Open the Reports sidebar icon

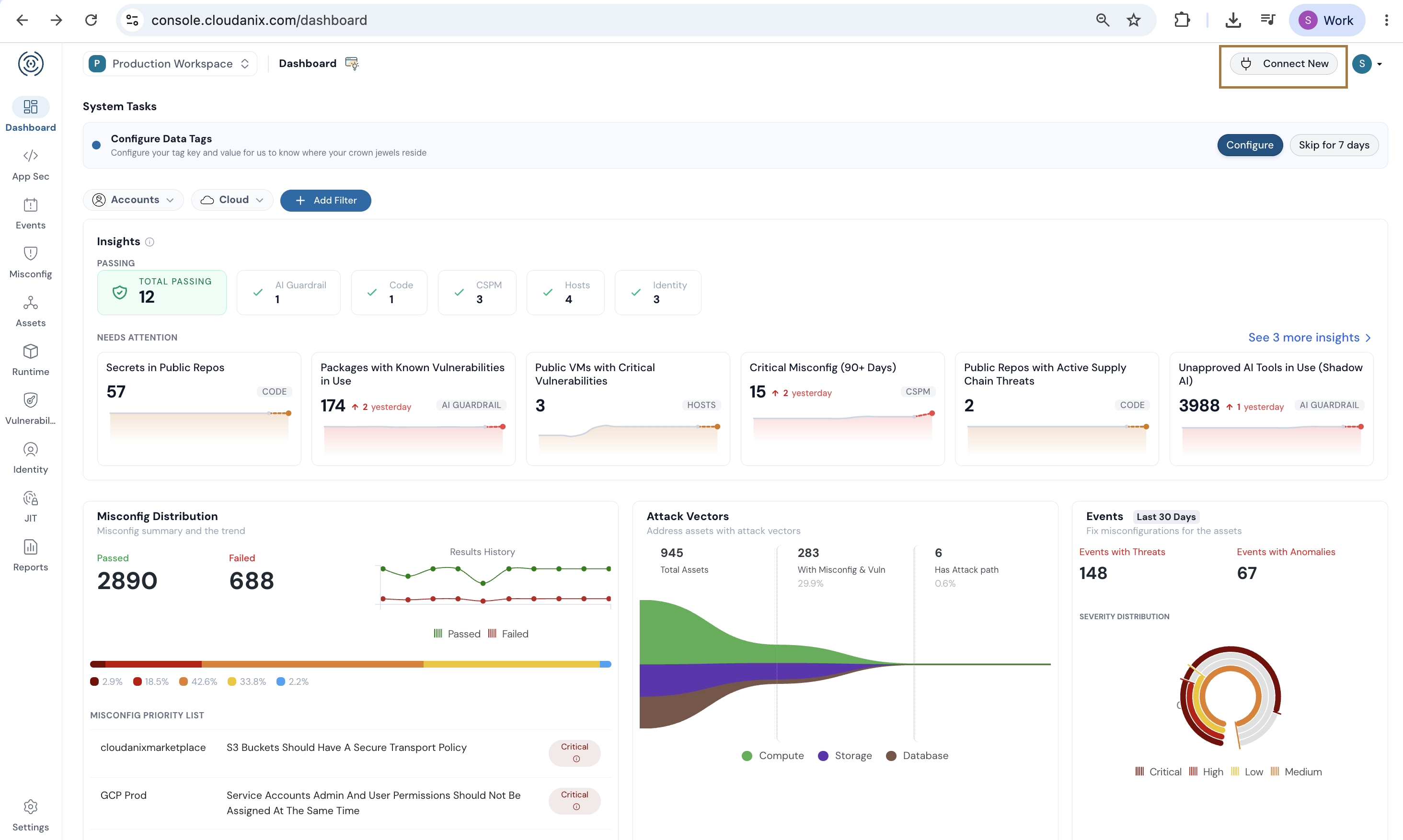(x=31, y=547)
